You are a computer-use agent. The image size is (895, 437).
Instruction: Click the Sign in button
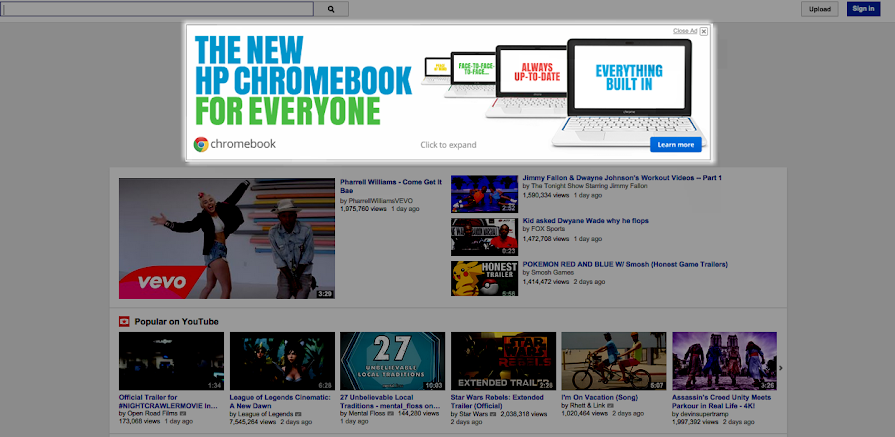(863, 9)
